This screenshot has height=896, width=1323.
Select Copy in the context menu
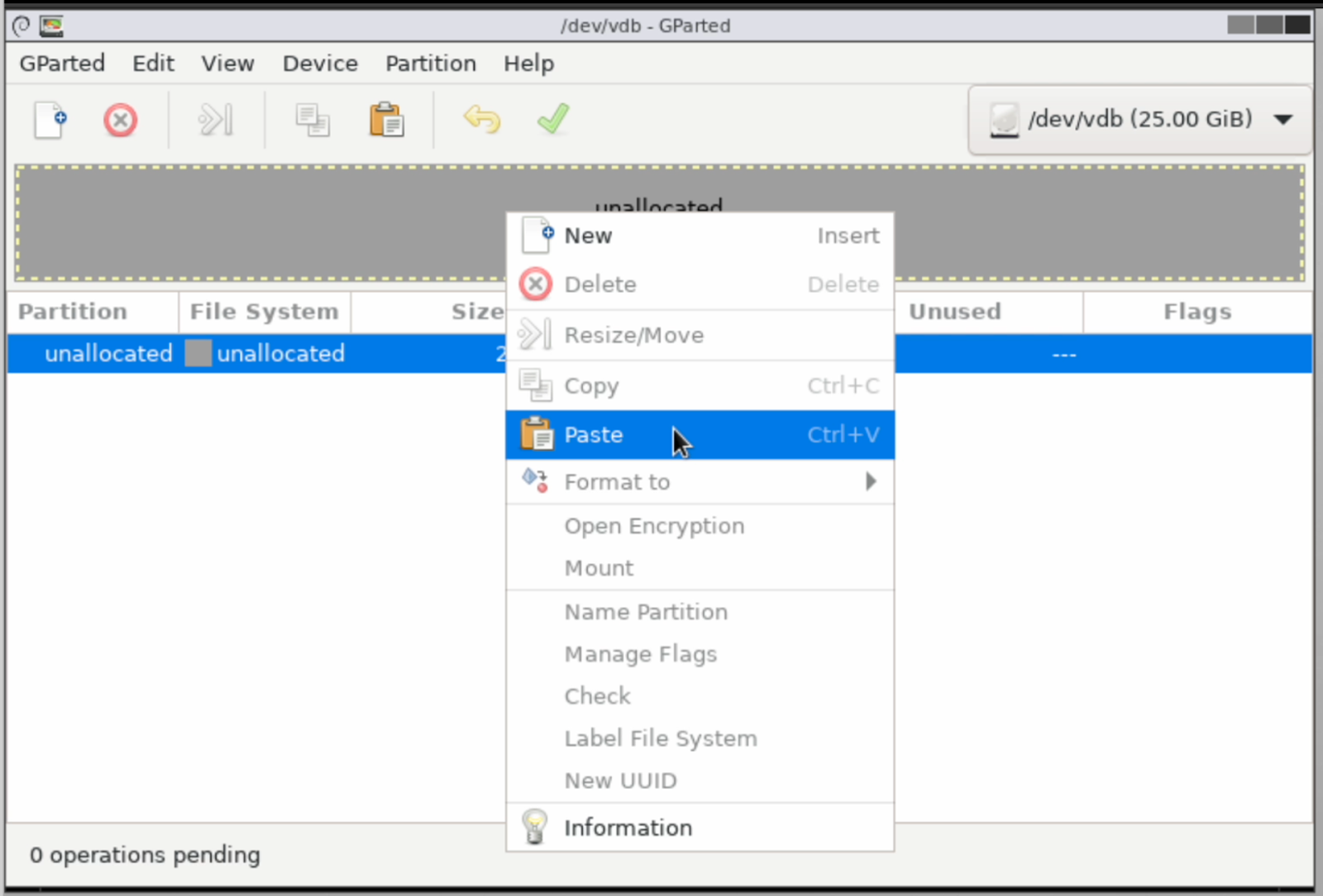click(x=700, y=386)
